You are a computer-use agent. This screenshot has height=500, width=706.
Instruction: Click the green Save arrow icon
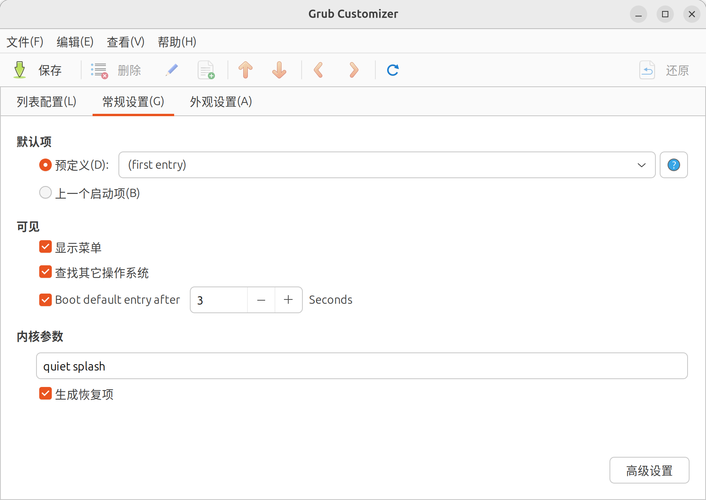coord(19,70)
